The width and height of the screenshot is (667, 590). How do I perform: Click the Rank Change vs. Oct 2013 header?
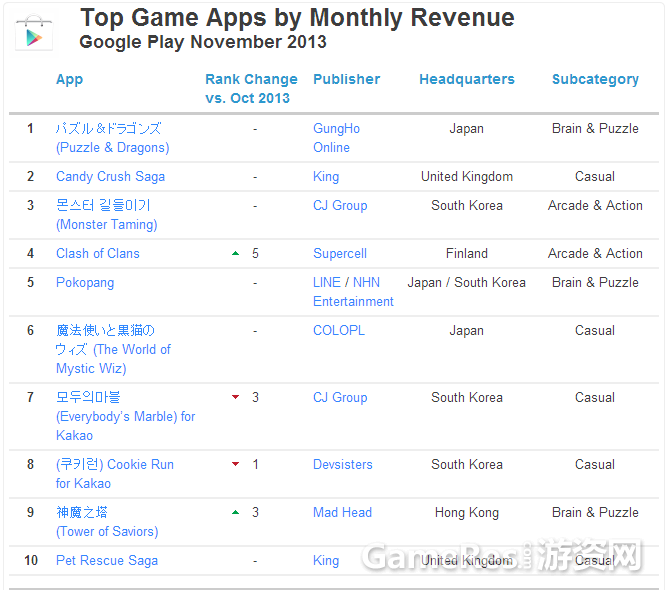[251, 88]
